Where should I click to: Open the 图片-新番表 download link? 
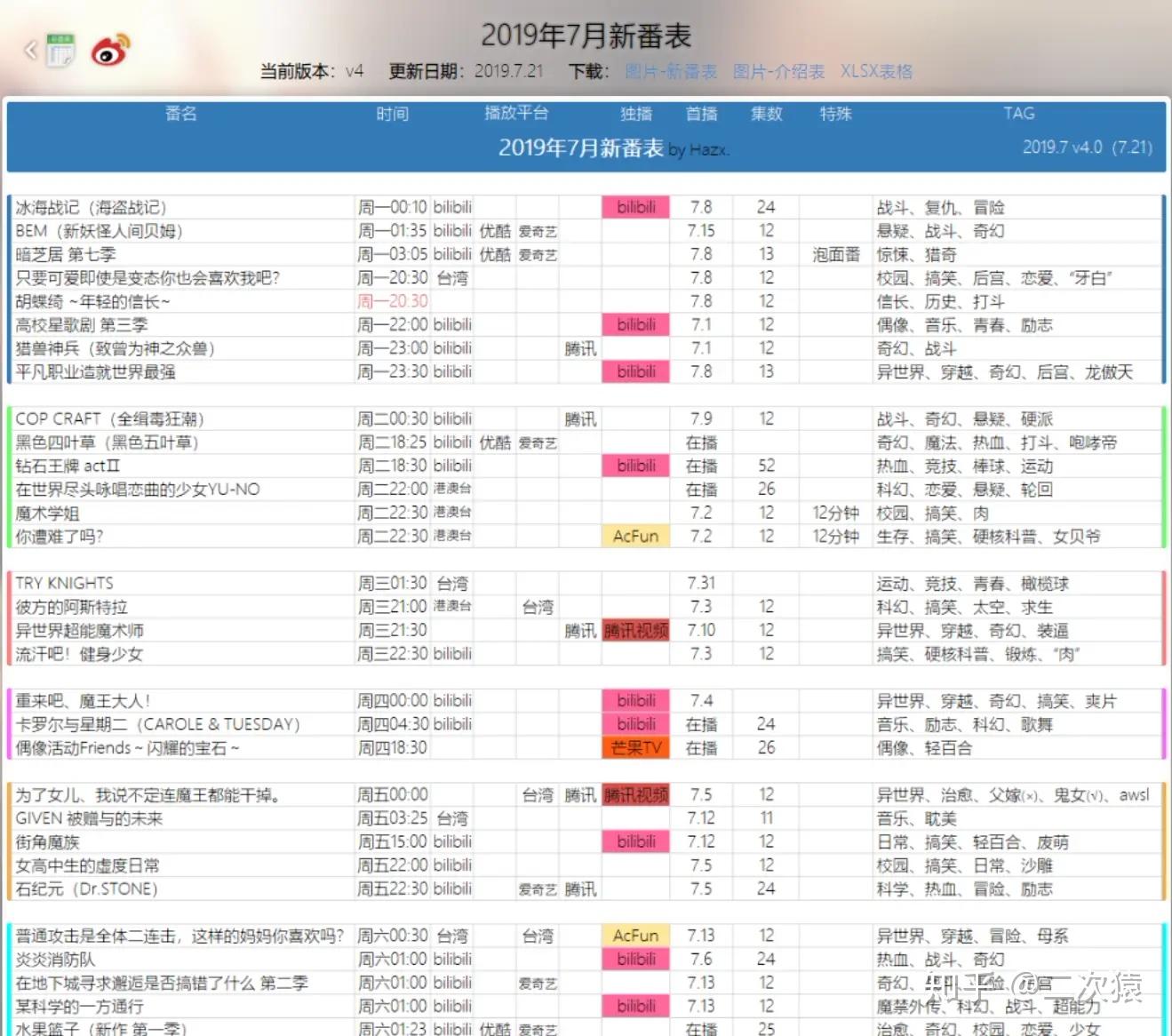[671, 71]
